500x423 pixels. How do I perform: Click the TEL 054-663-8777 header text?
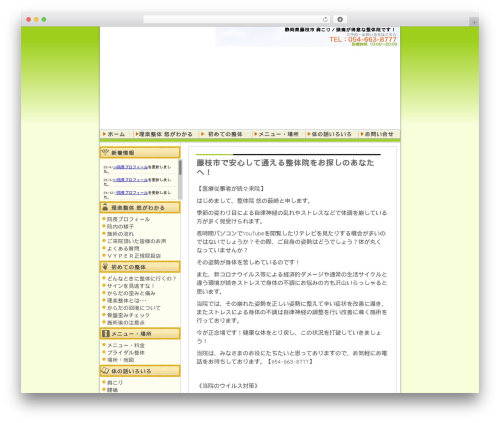363,39
